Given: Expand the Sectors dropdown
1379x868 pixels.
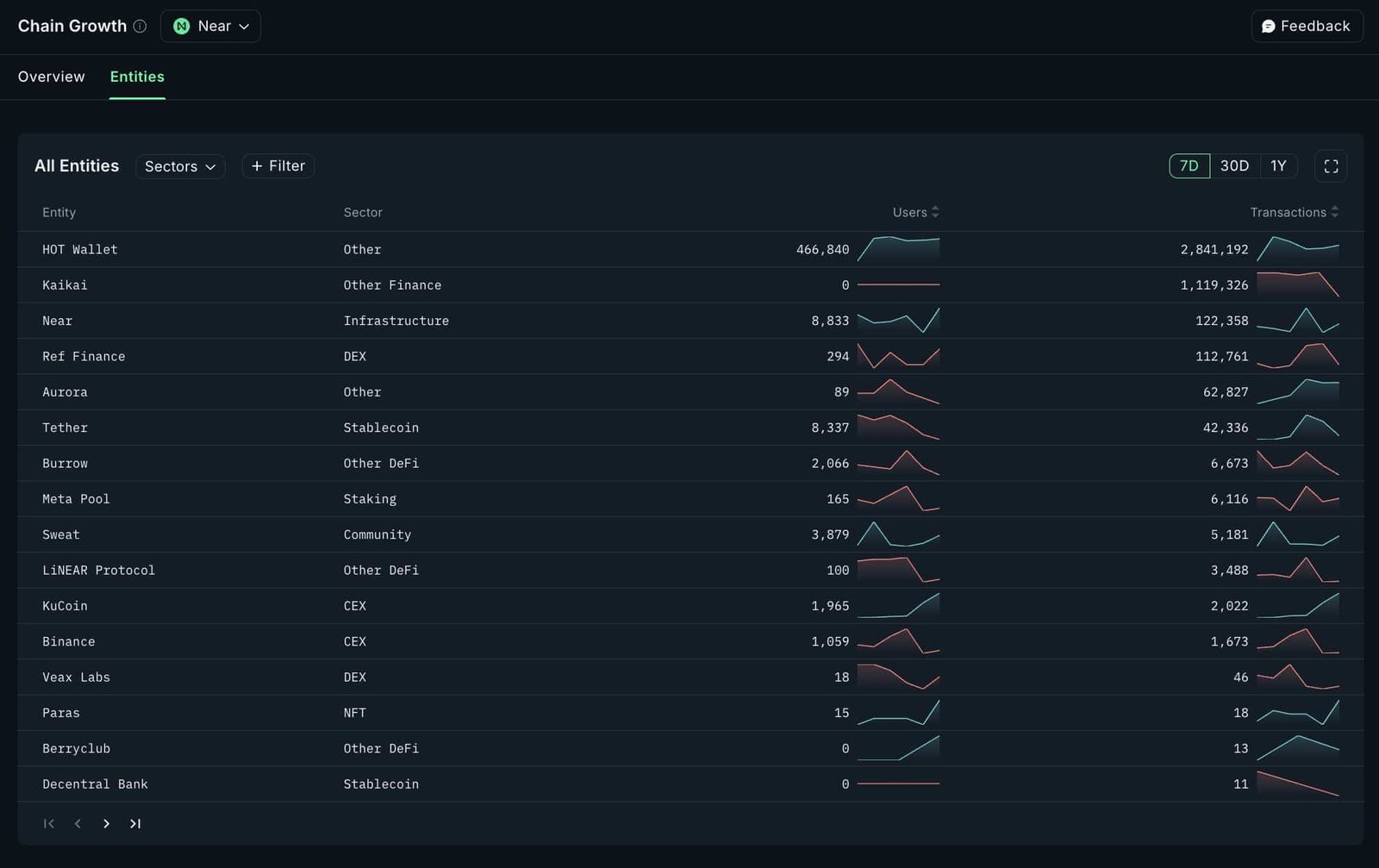Looking at the screenshot, I should pos(180,166).
